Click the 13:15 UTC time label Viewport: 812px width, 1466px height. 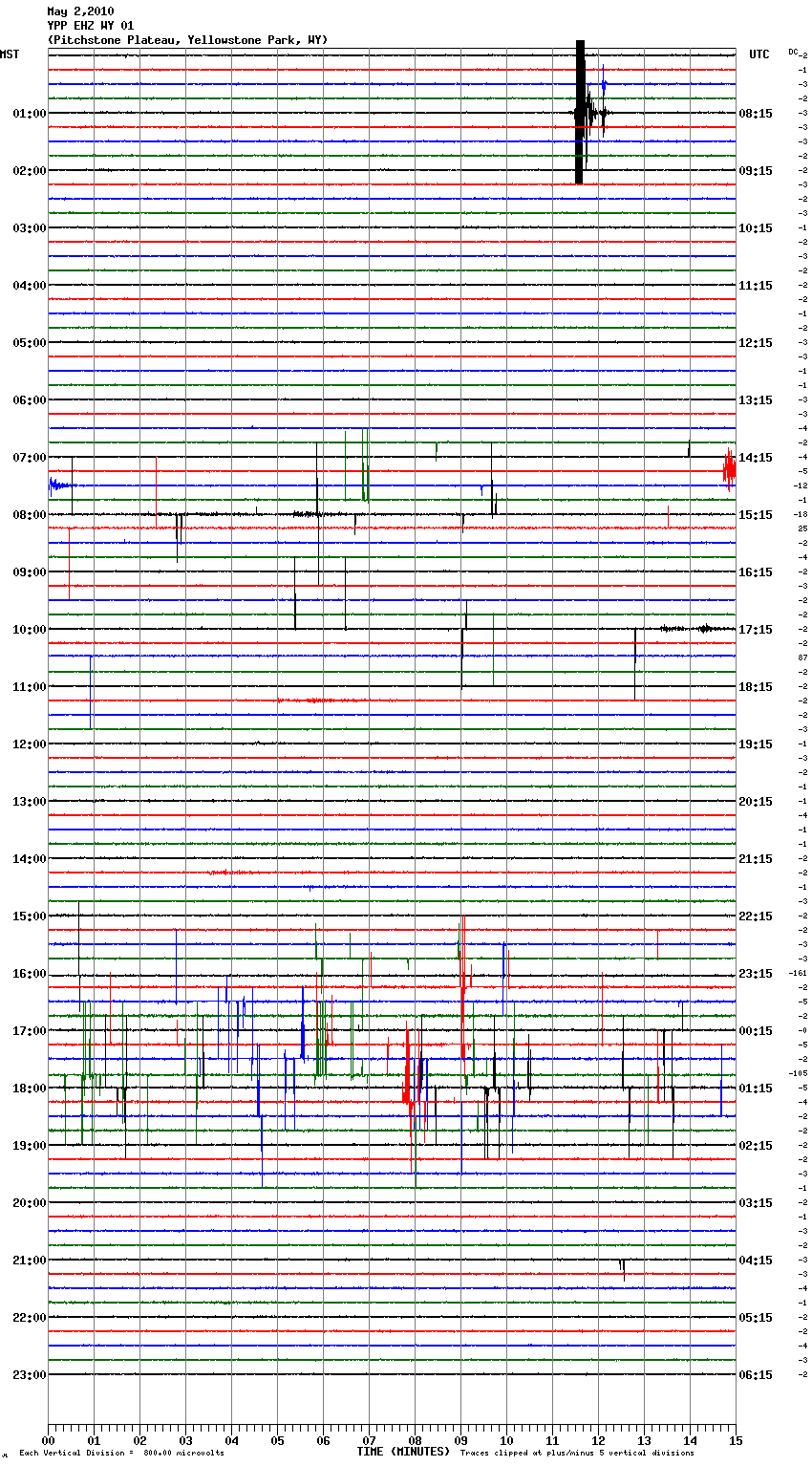point(756,400)
